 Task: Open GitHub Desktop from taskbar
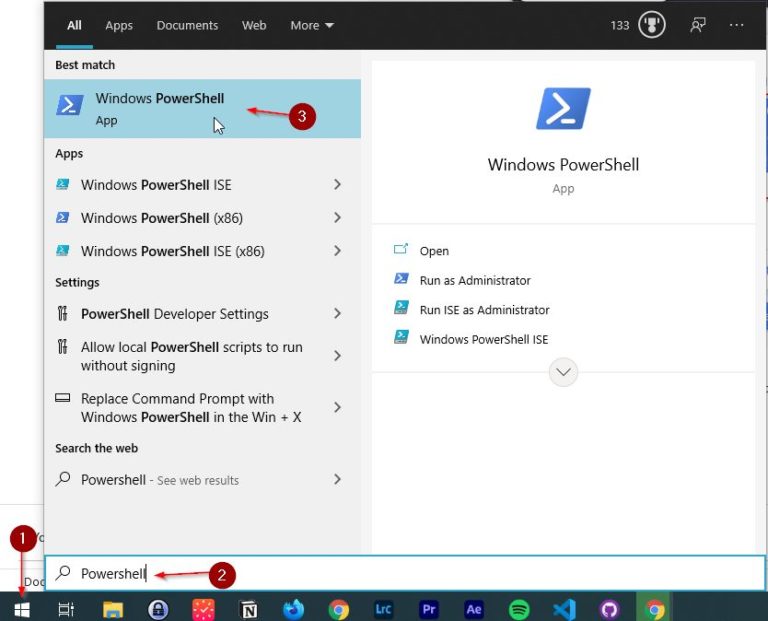click(609, 609)
